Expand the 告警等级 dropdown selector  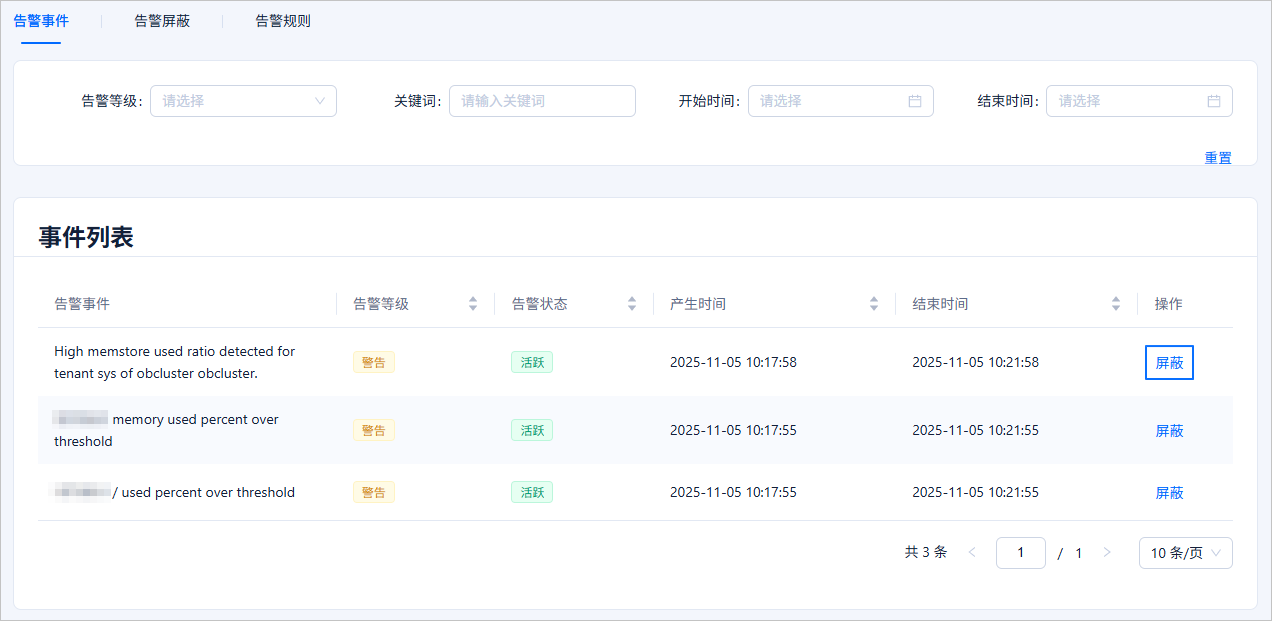pyautogui.click(x=243, y=101)
